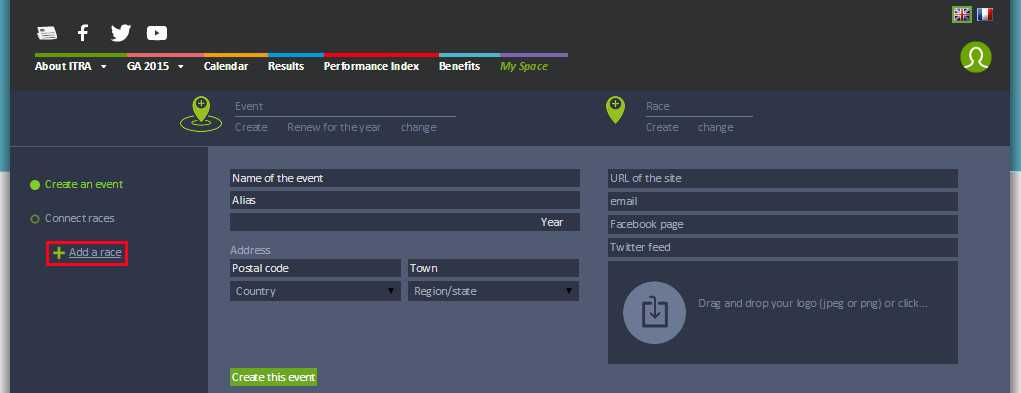Viewport: 1021px width, 393px height.
Task: Switch language with the French flag
Action: click(x=985, y=14)
